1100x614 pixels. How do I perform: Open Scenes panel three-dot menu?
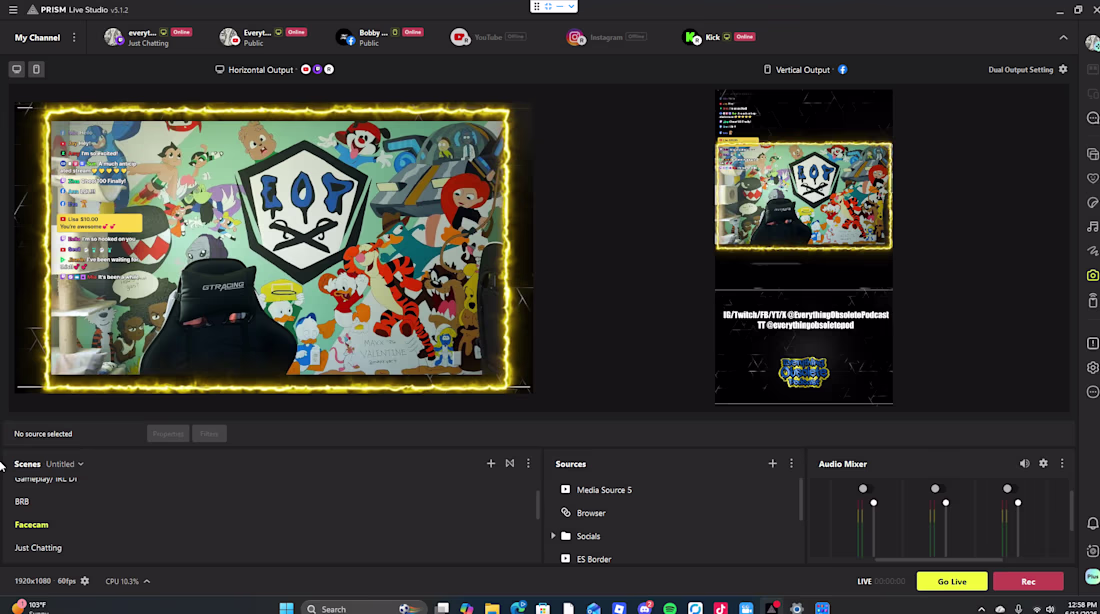click(528, 464)
